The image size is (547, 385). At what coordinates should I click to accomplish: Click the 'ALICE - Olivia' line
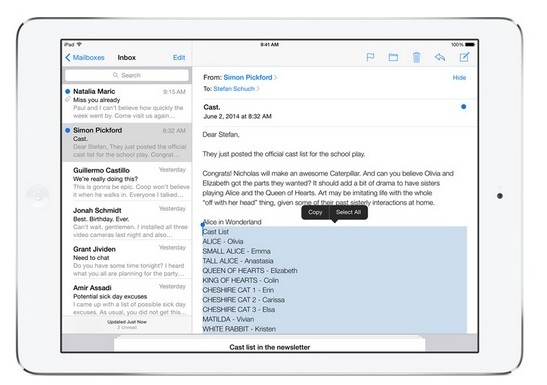pos(223,241)
